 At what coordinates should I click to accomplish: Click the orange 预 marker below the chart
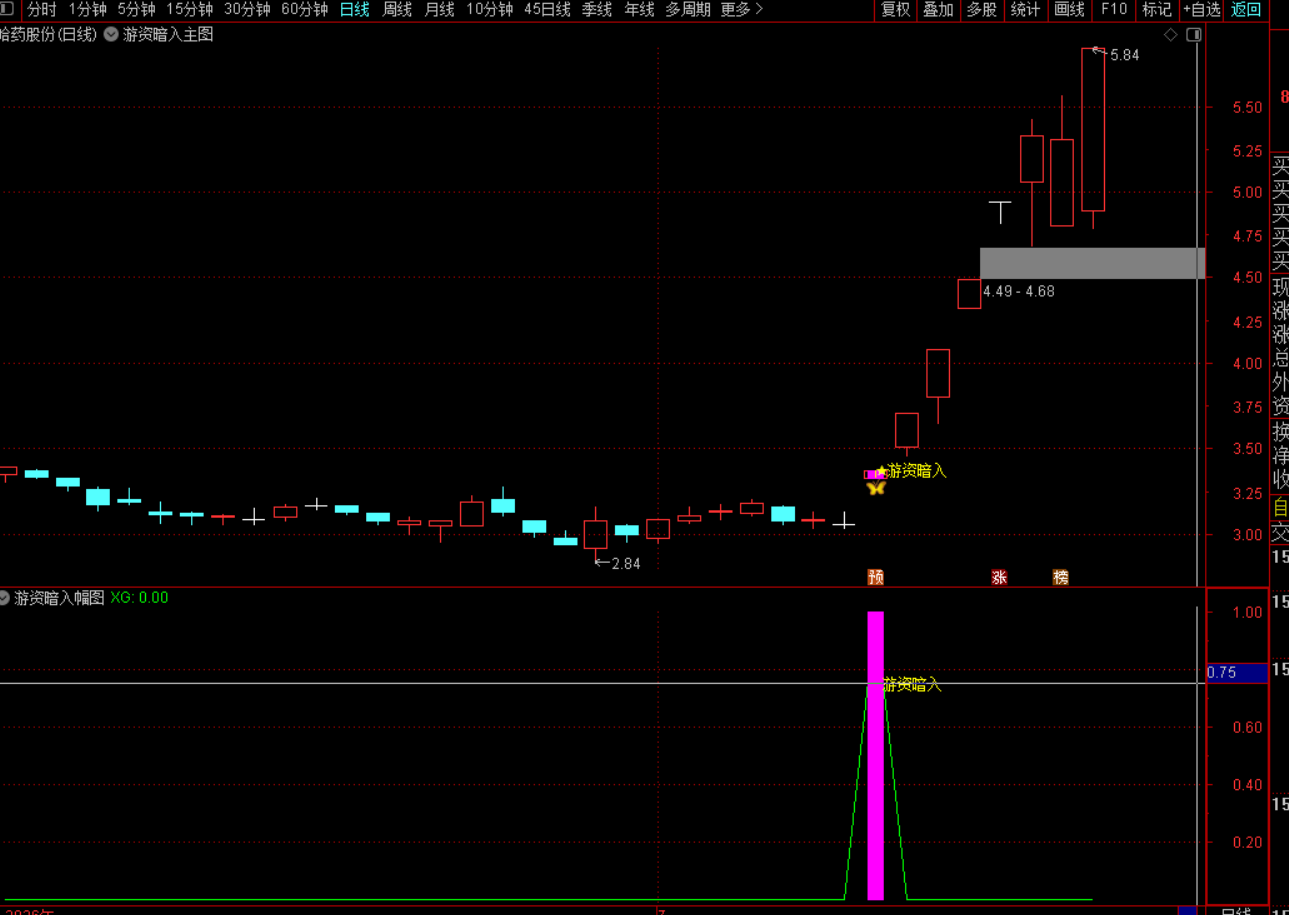[x=876, y=577]
